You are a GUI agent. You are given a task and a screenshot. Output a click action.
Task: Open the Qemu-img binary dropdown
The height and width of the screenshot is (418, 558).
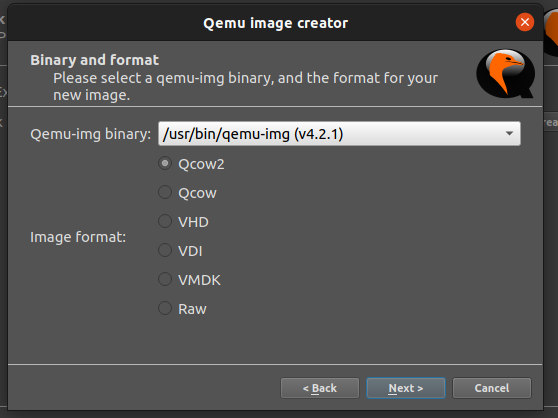tap(339, 134)
